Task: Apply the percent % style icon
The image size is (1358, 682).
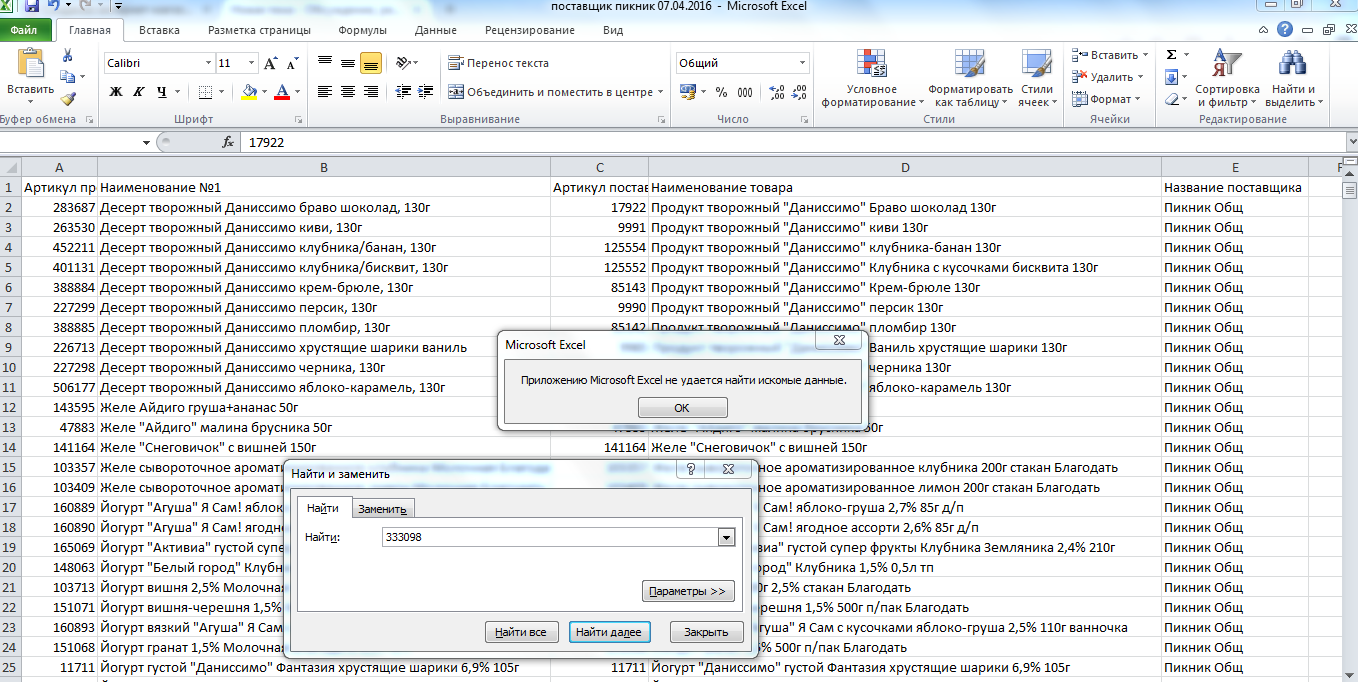Action: click(x=722, y=92)
